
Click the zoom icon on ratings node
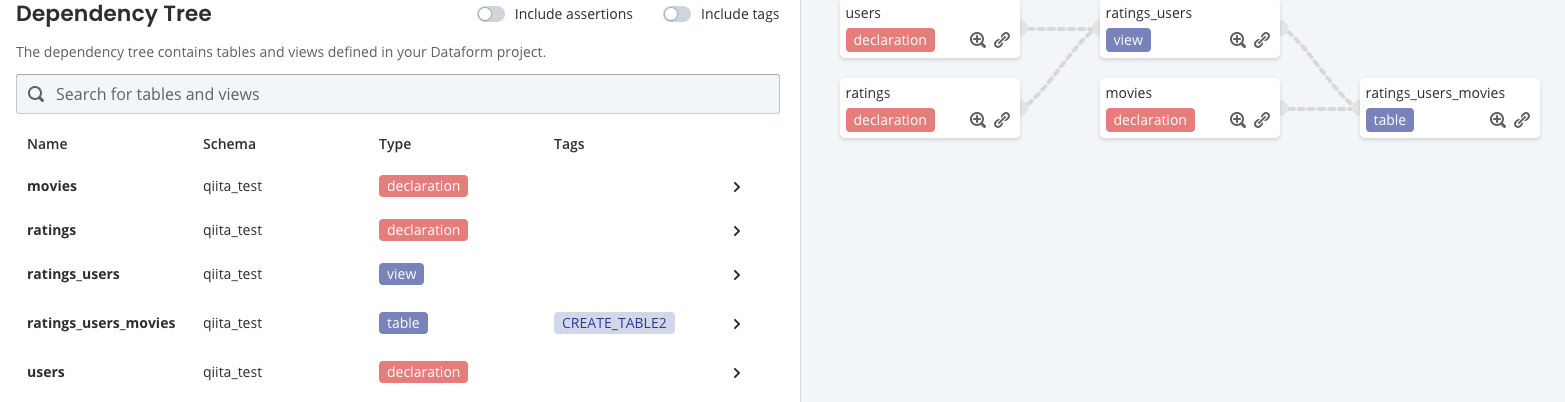(x=978, y=120)
